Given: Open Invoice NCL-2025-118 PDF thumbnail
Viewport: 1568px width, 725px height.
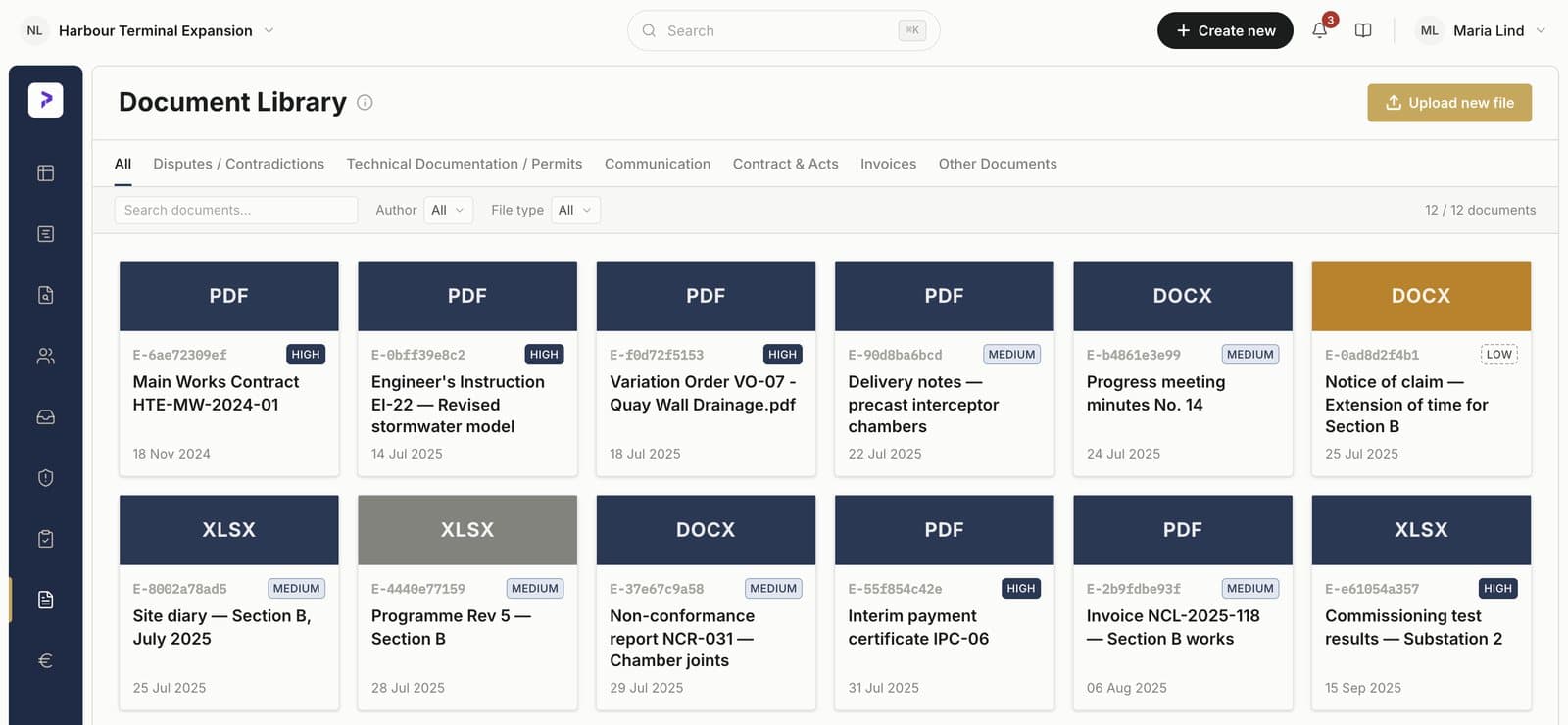Looking at the screenshot, I should coord(1183,530).
